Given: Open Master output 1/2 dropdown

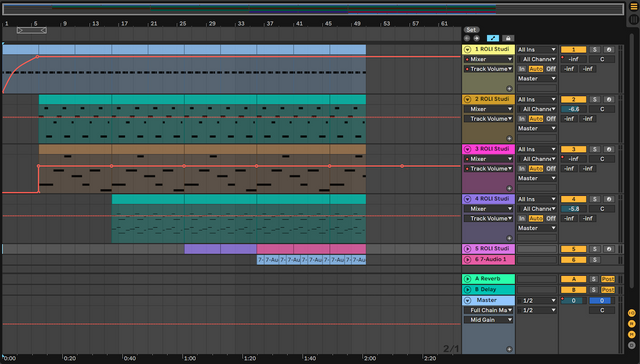Looking at the screenshot, I should click(x=537, y=310).
